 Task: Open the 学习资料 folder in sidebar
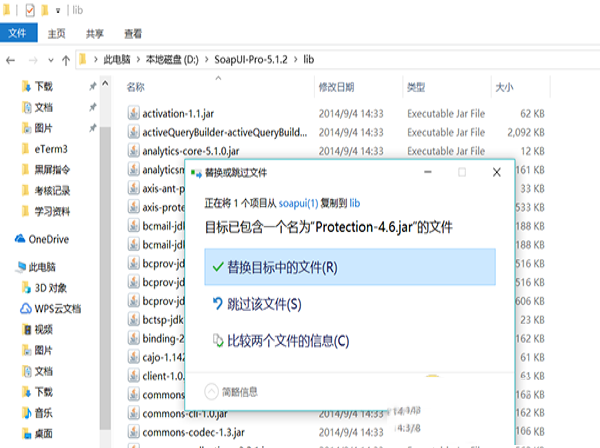(x=46, y=211)
